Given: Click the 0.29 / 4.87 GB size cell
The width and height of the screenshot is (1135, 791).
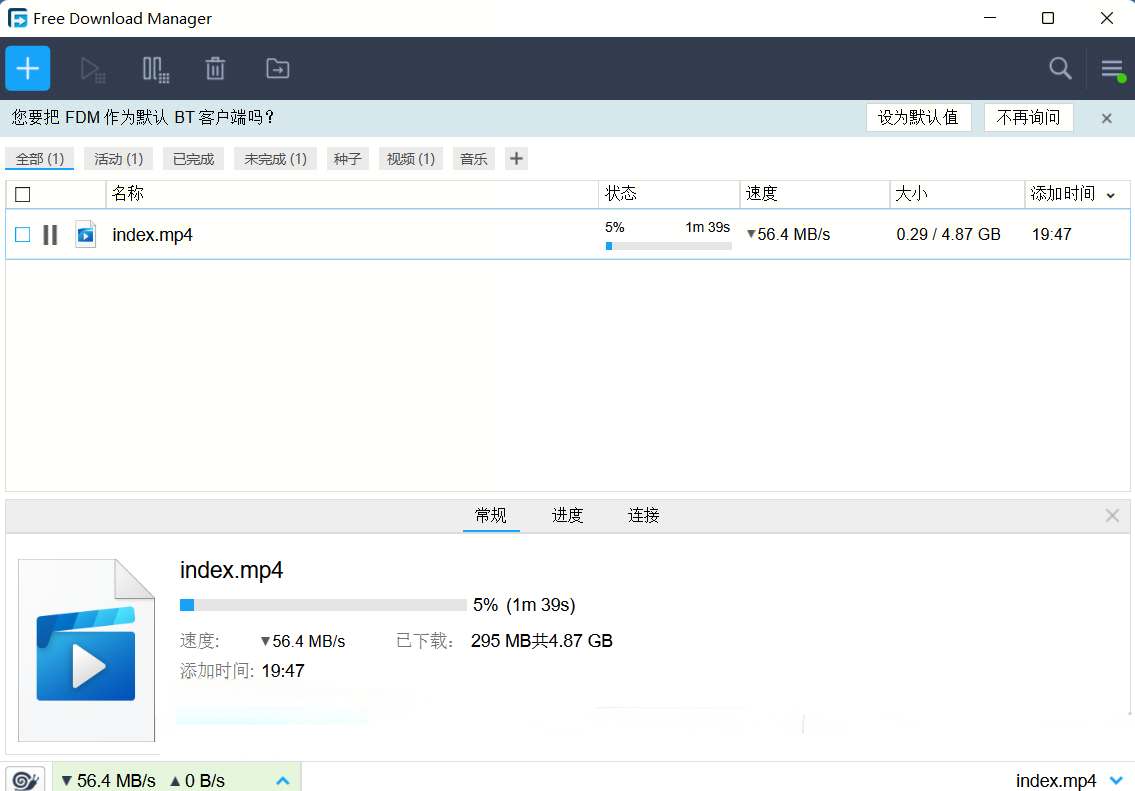Looking at the screenshot, I should [948, 234].
